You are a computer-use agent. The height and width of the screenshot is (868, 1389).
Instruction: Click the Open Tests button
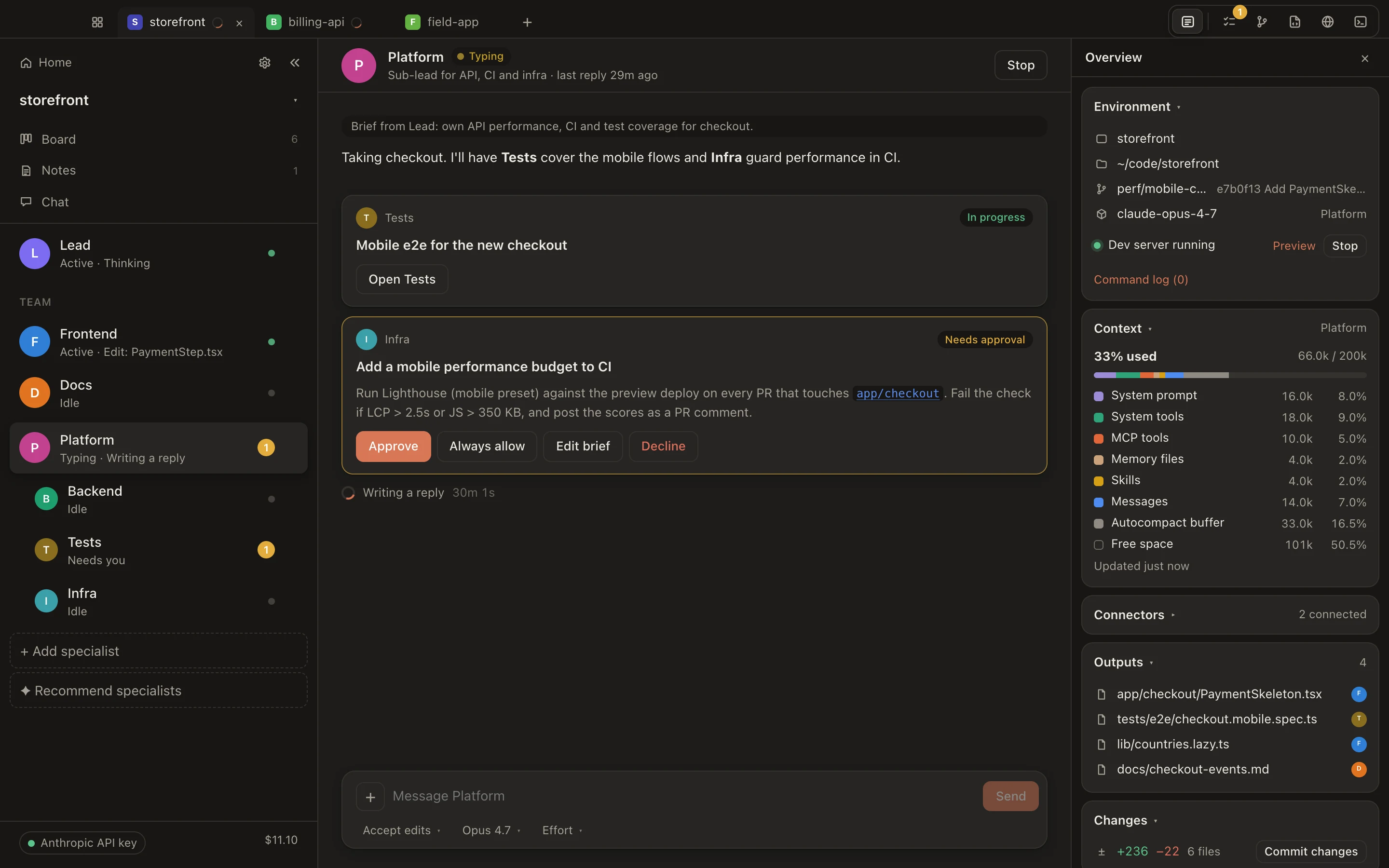click(x=402, y=279)
